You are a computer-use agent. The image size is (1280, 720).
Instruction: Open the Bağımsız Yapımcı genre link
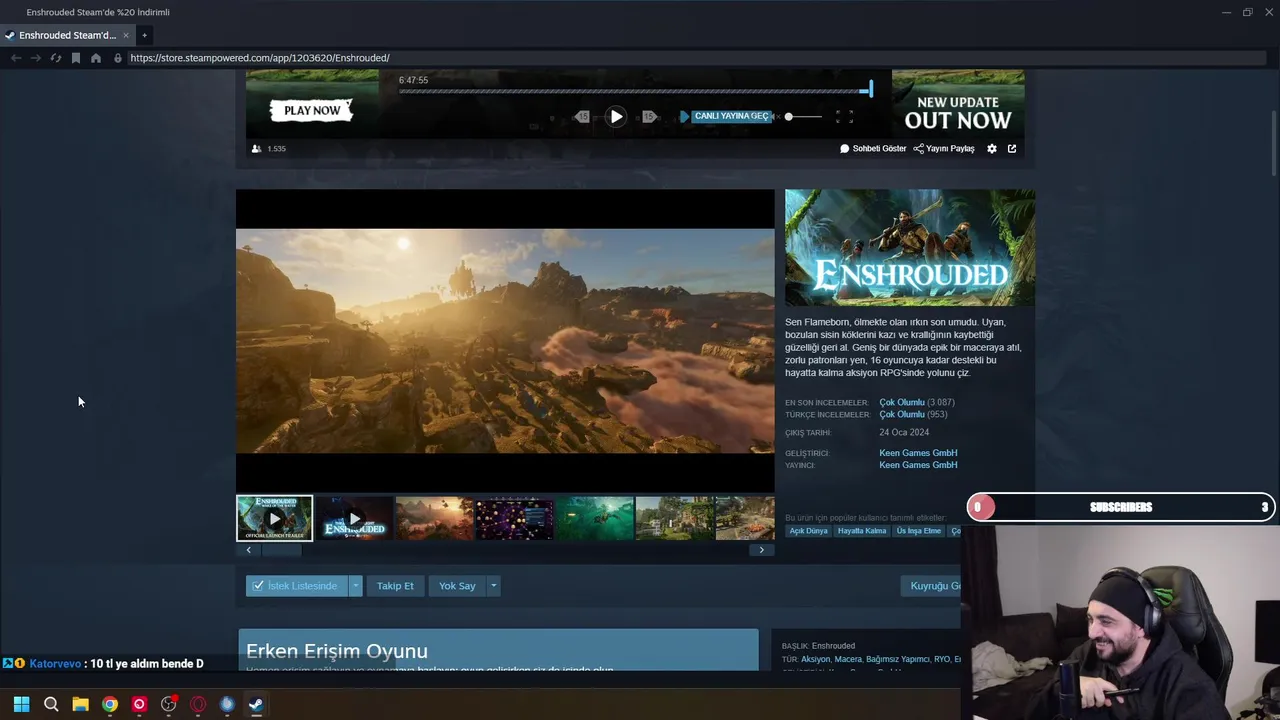(898, 659)
